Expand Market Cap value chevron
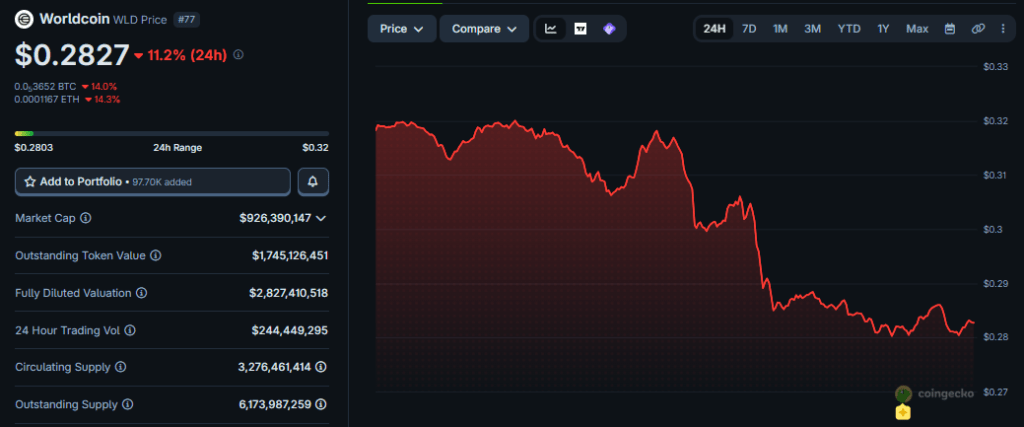Screen dimensions: 1024x427 pos(321,218)
